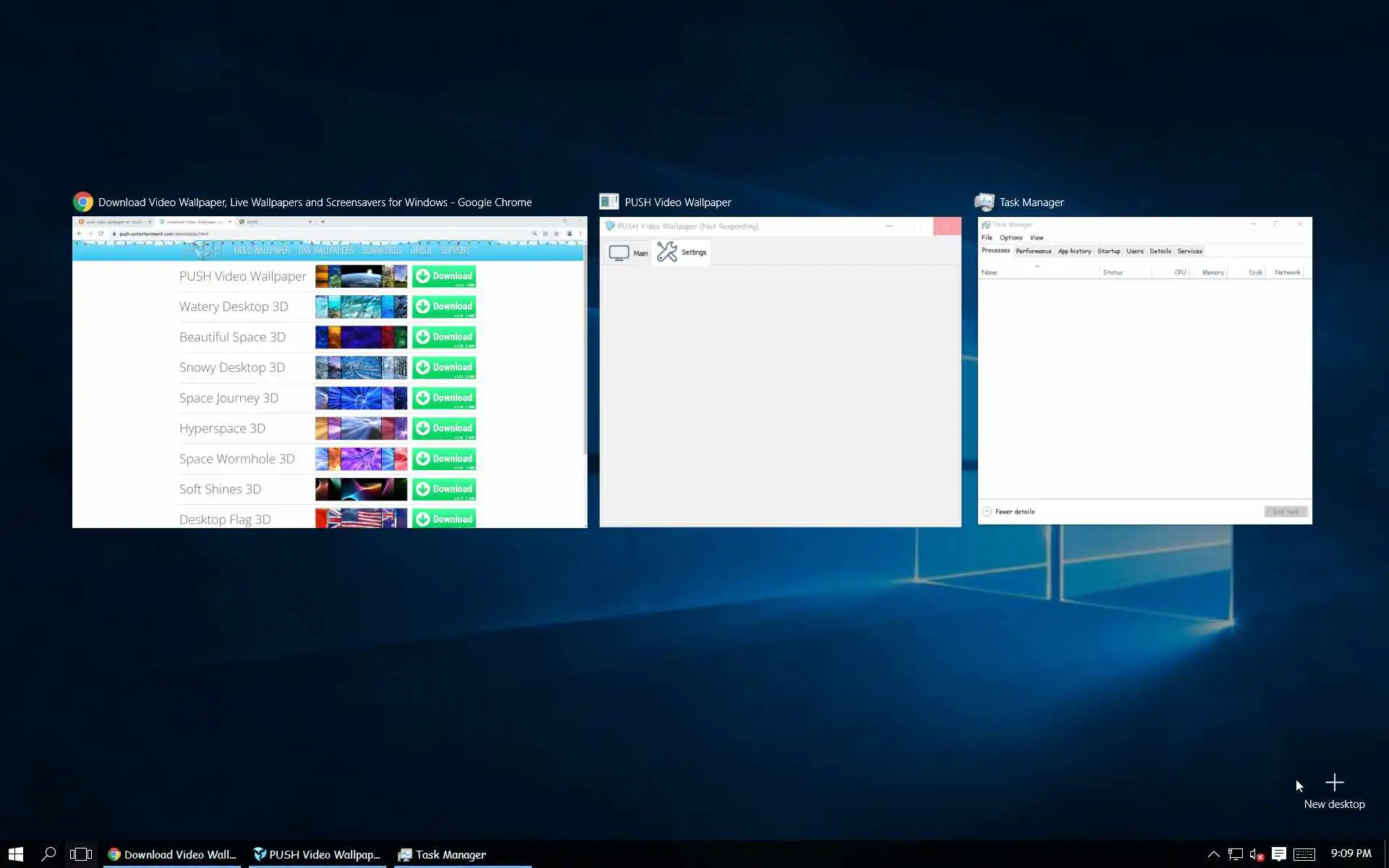The image size is (1389, 868).
Task: Click the PUSH Video Wallpaper title icon
Action: pos(609,202)
